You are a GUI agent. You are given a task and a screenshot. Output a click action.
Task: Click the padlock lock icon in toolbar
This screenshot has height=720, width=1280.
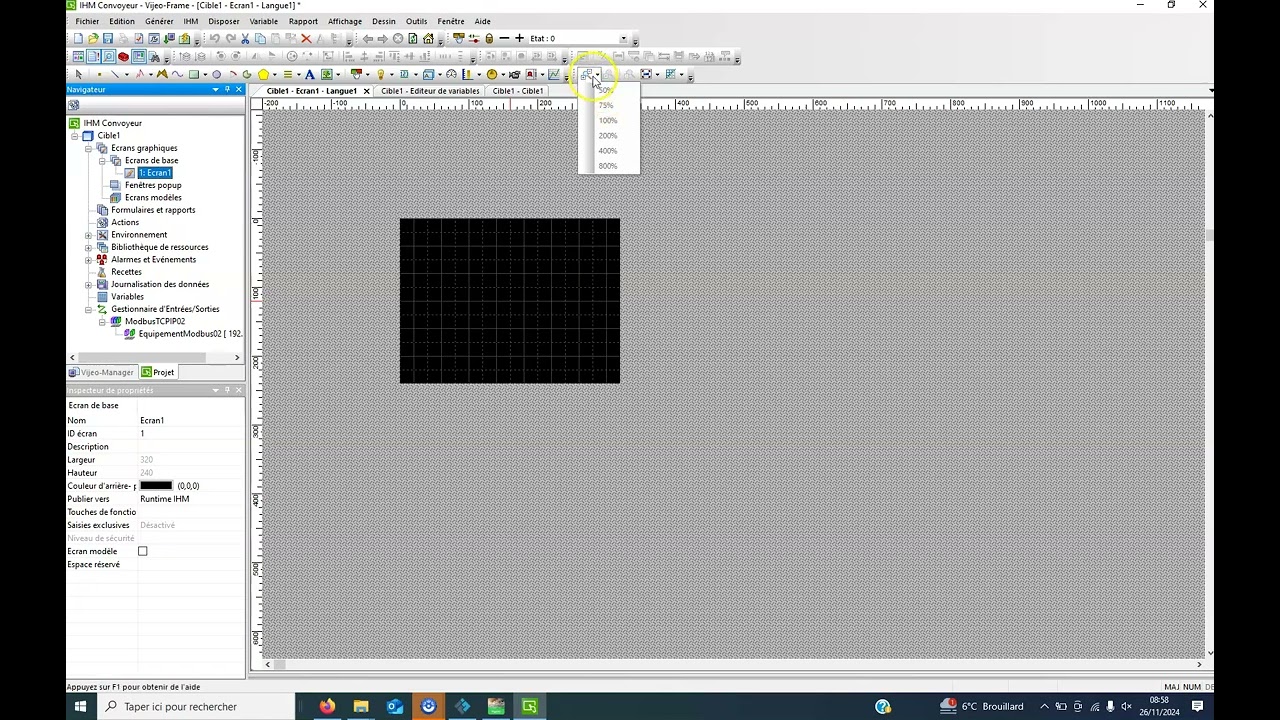pyautogui.click(x=489, y=39)
